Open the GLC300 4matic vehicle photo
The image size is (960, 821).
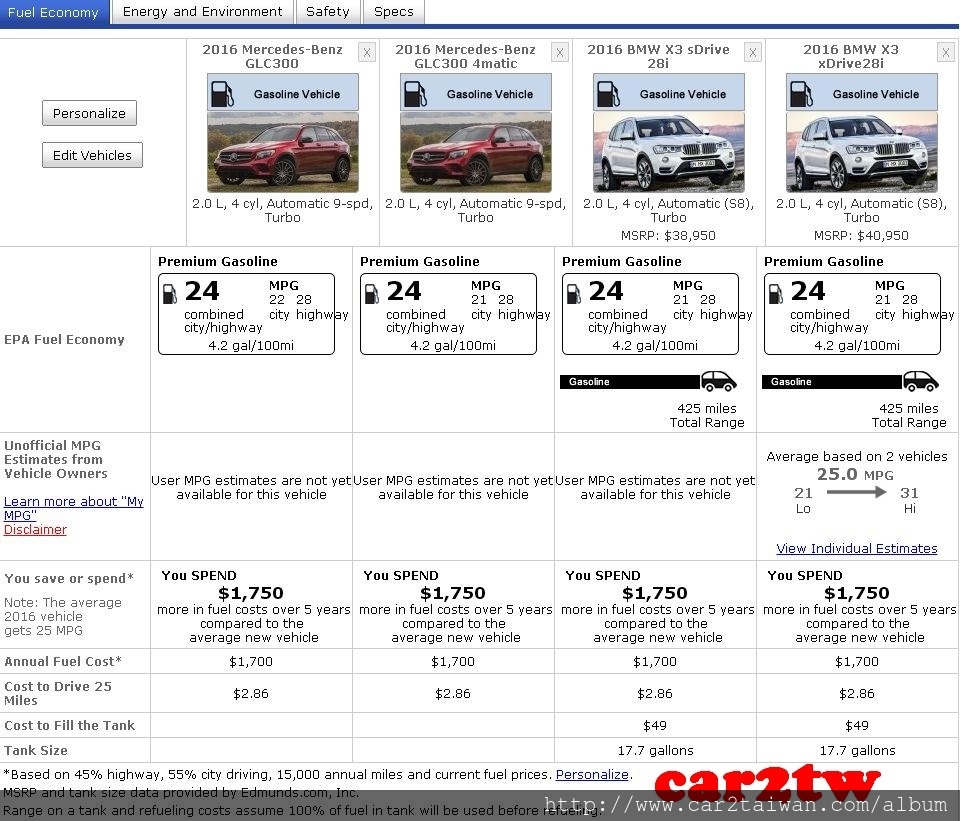[476, 152]
